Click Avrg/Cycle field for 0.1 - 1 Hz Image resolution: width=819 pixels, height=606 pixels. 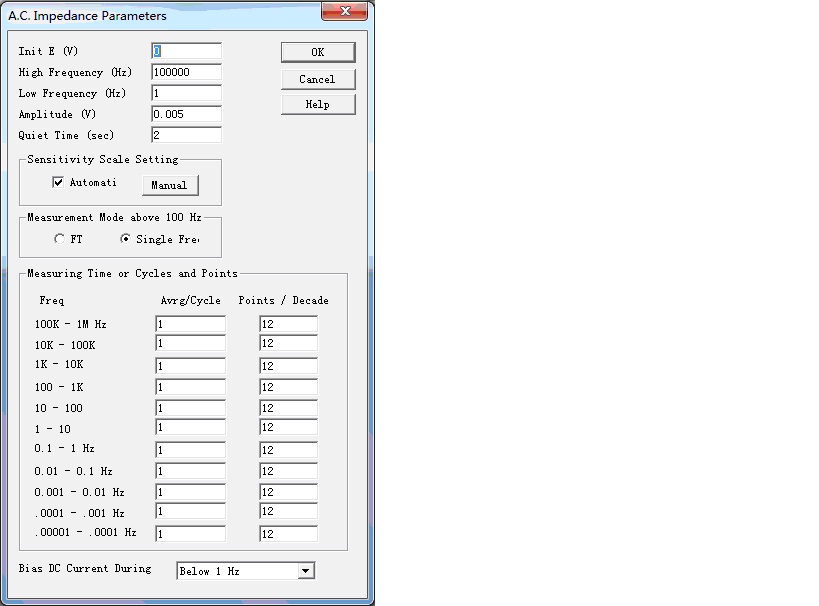coord(191,450)
